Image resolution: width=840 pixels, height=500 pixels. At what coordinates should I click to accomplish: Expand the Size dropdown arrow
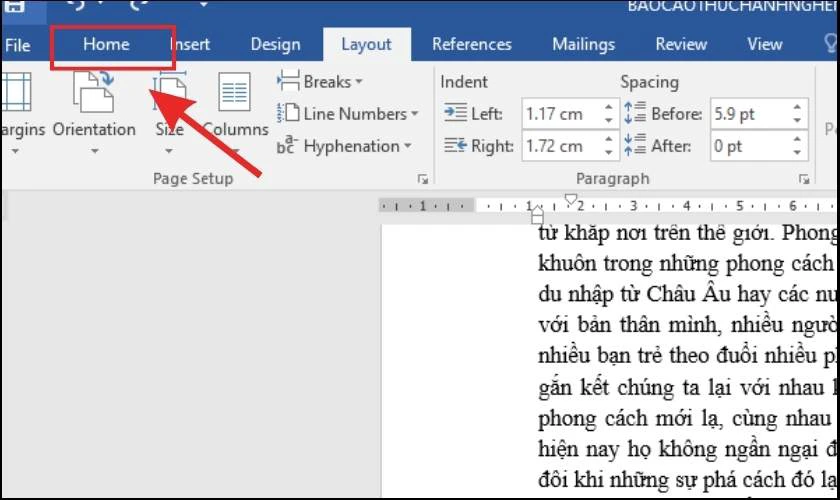pyautogui.click(x=169, y=152)
